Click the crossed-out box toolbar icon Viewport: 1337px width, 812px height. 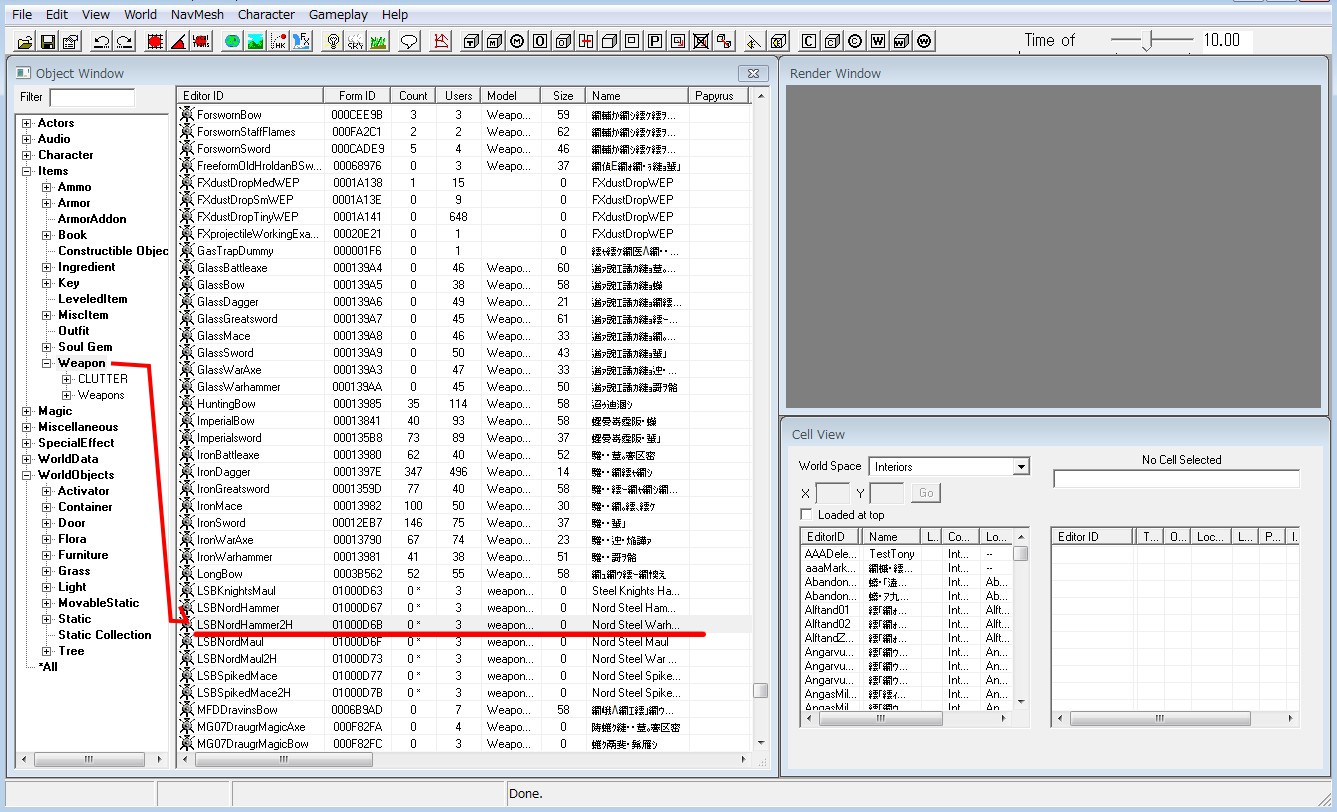[701, 41]
